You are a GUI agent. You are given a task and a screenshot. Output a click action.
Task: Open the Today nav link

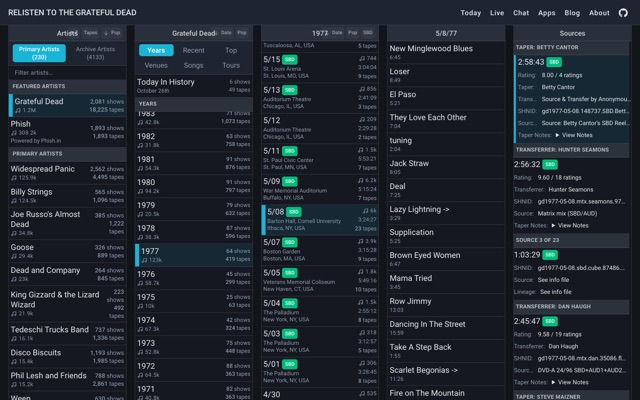[471, 13]
